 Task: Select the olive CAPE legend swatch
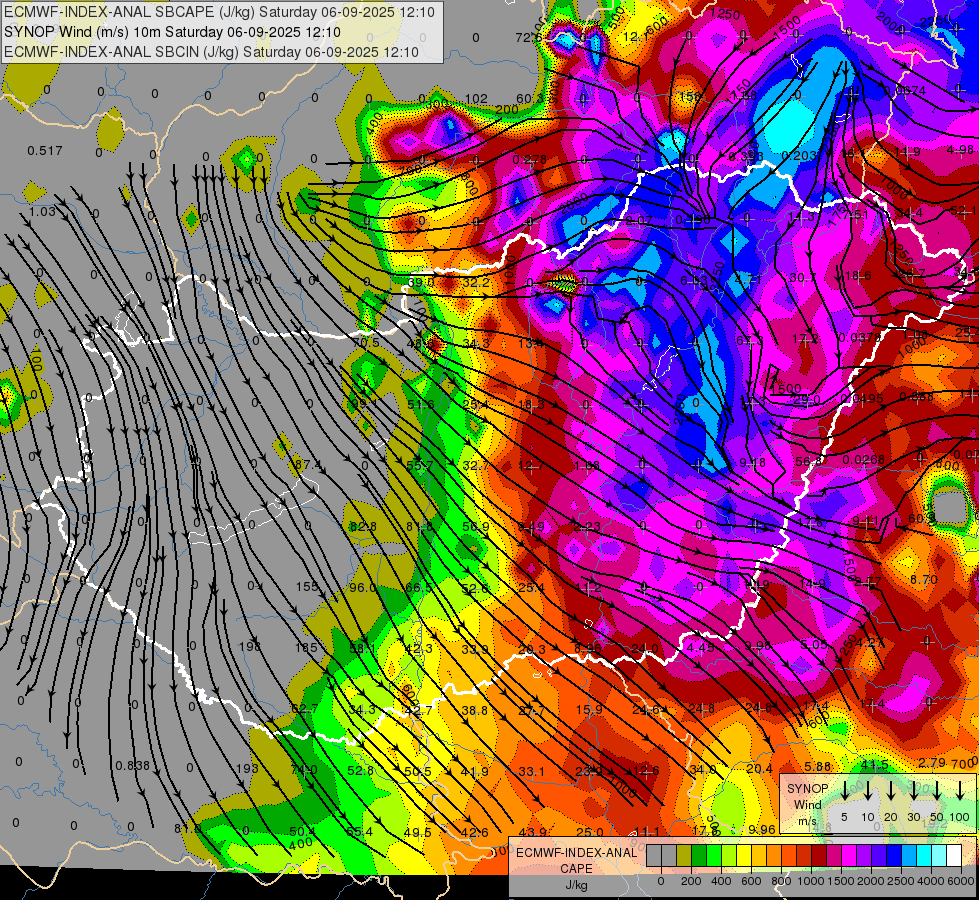point(684,856)
